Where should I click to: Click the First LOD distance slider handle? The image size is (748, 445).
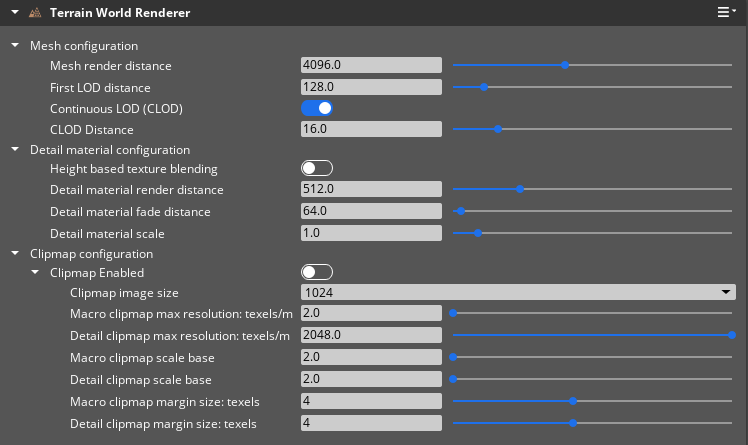484,87
